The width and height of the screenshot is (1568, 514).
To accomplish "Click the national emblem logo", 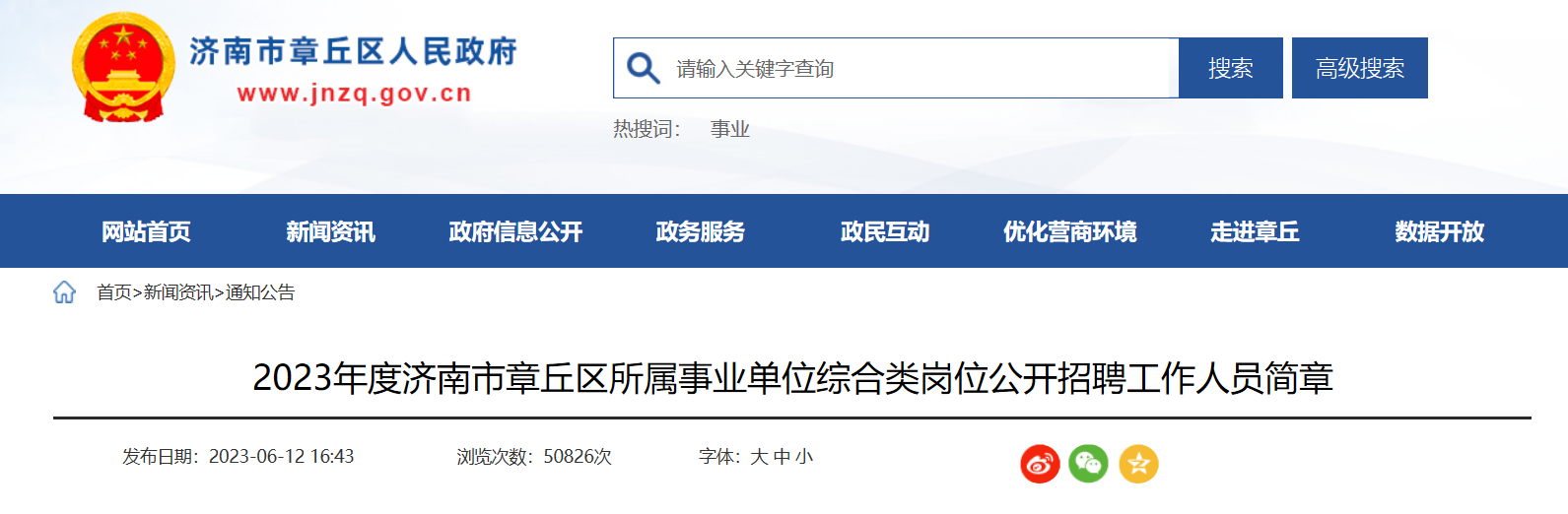I will [x=124, y=68].
